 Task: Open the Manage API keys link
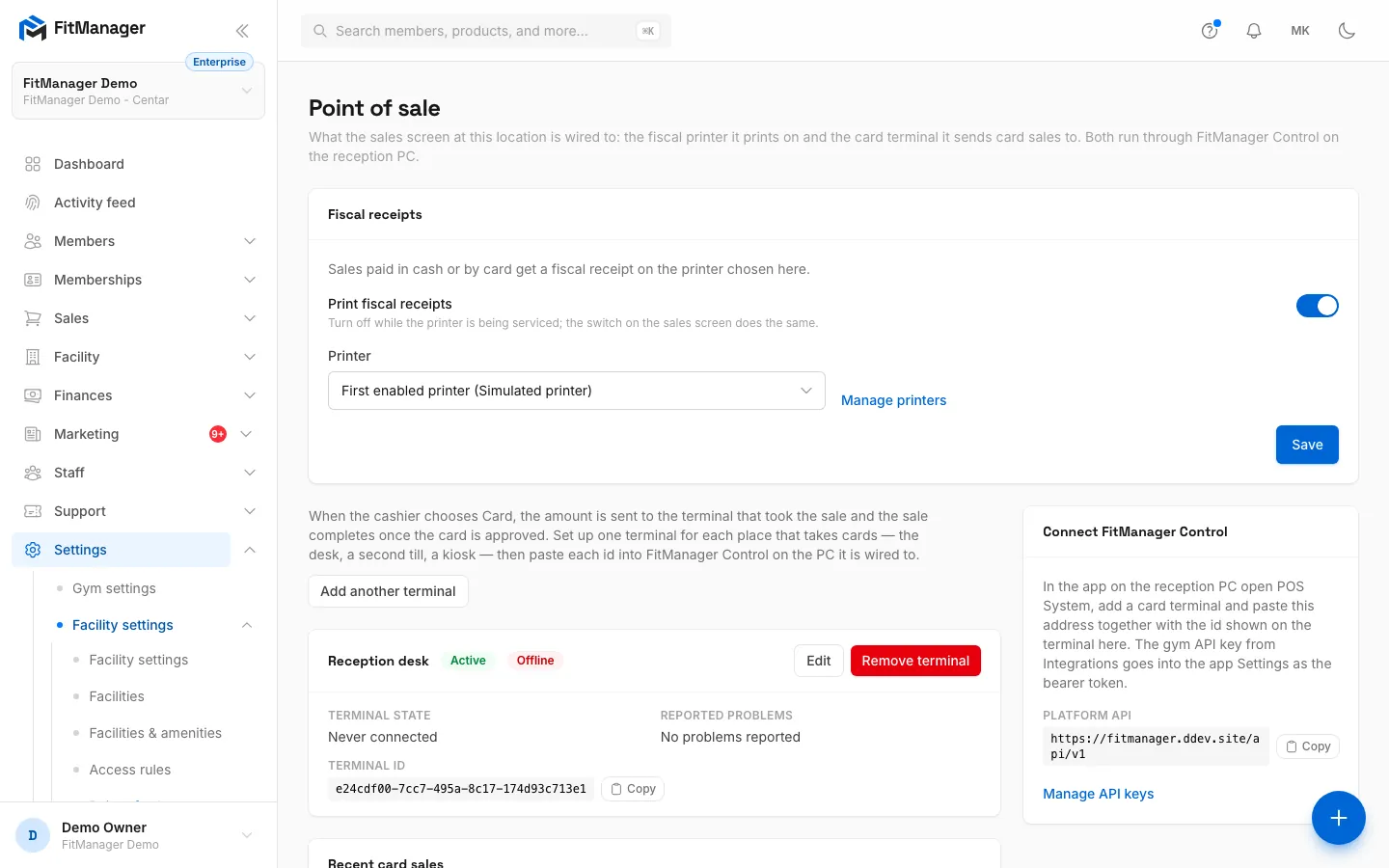(x=1098, y=794)
